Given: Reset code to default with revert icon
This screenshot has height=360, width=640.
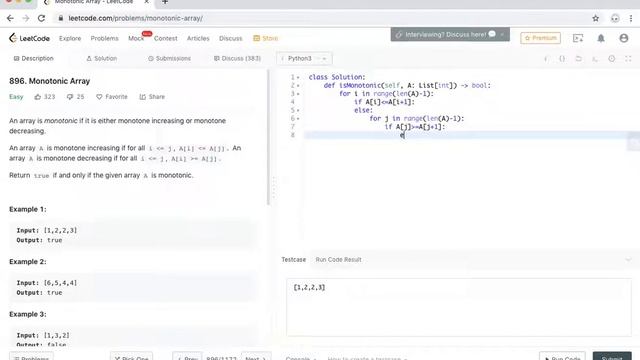Looking at the screenshot, I should (x=578, y=59).
